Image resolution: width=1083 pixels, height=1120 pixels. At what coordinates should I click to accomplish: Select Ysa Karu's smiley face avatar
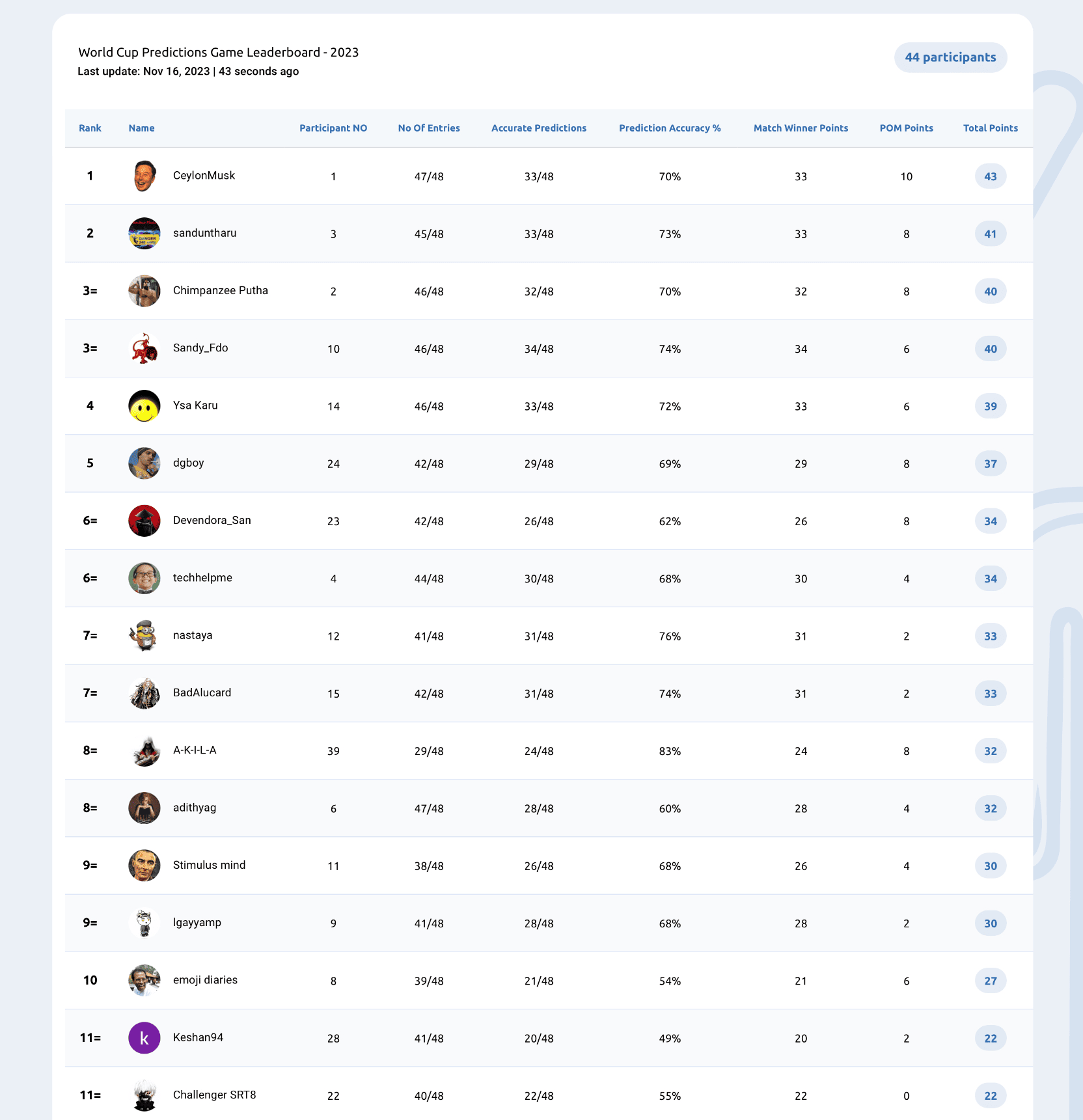click(144, 406)
